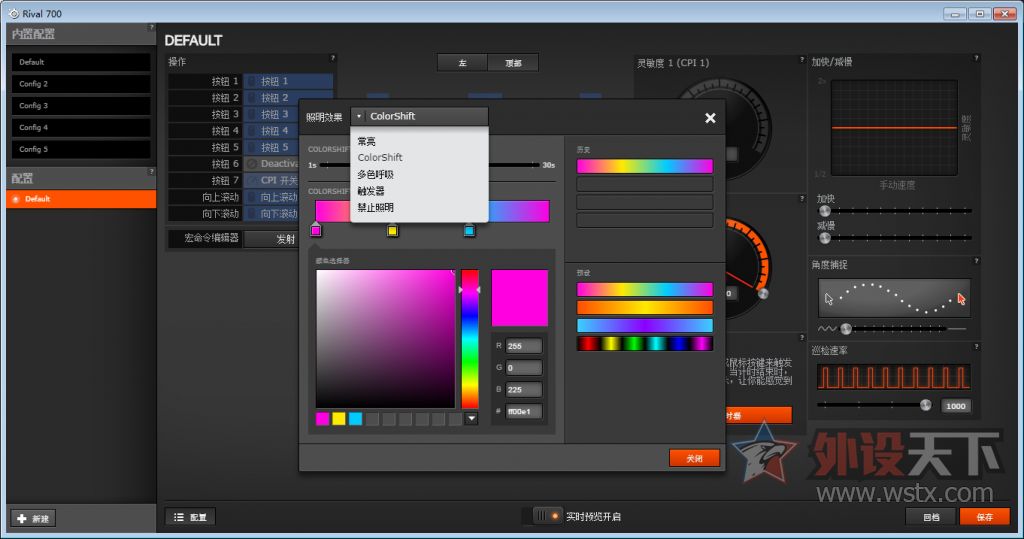
Task: Click the 加快 acceleration slider handle
Action: point(825,210)
